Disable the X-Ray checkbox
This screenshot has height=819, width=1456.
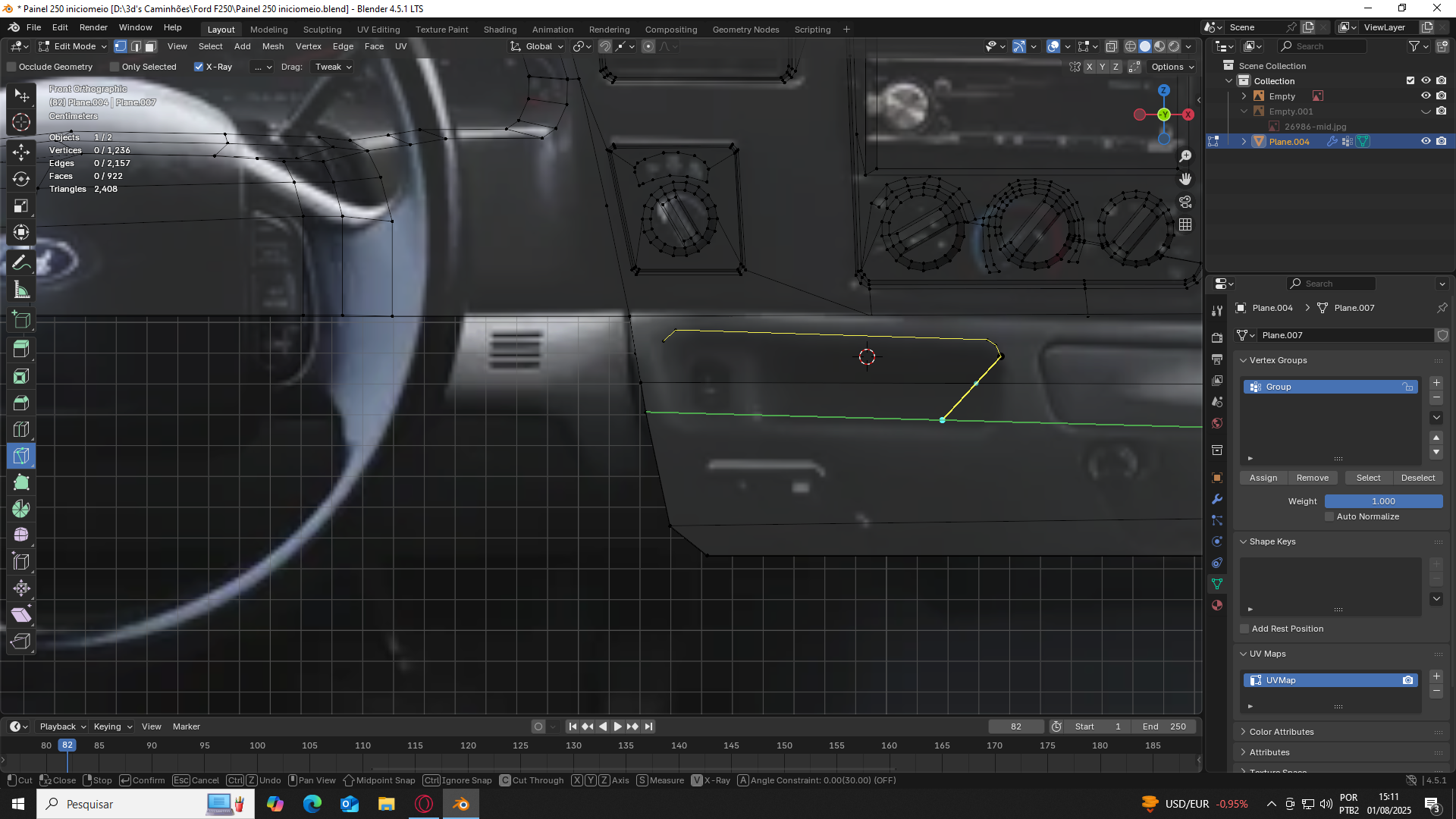pos(199,67)
